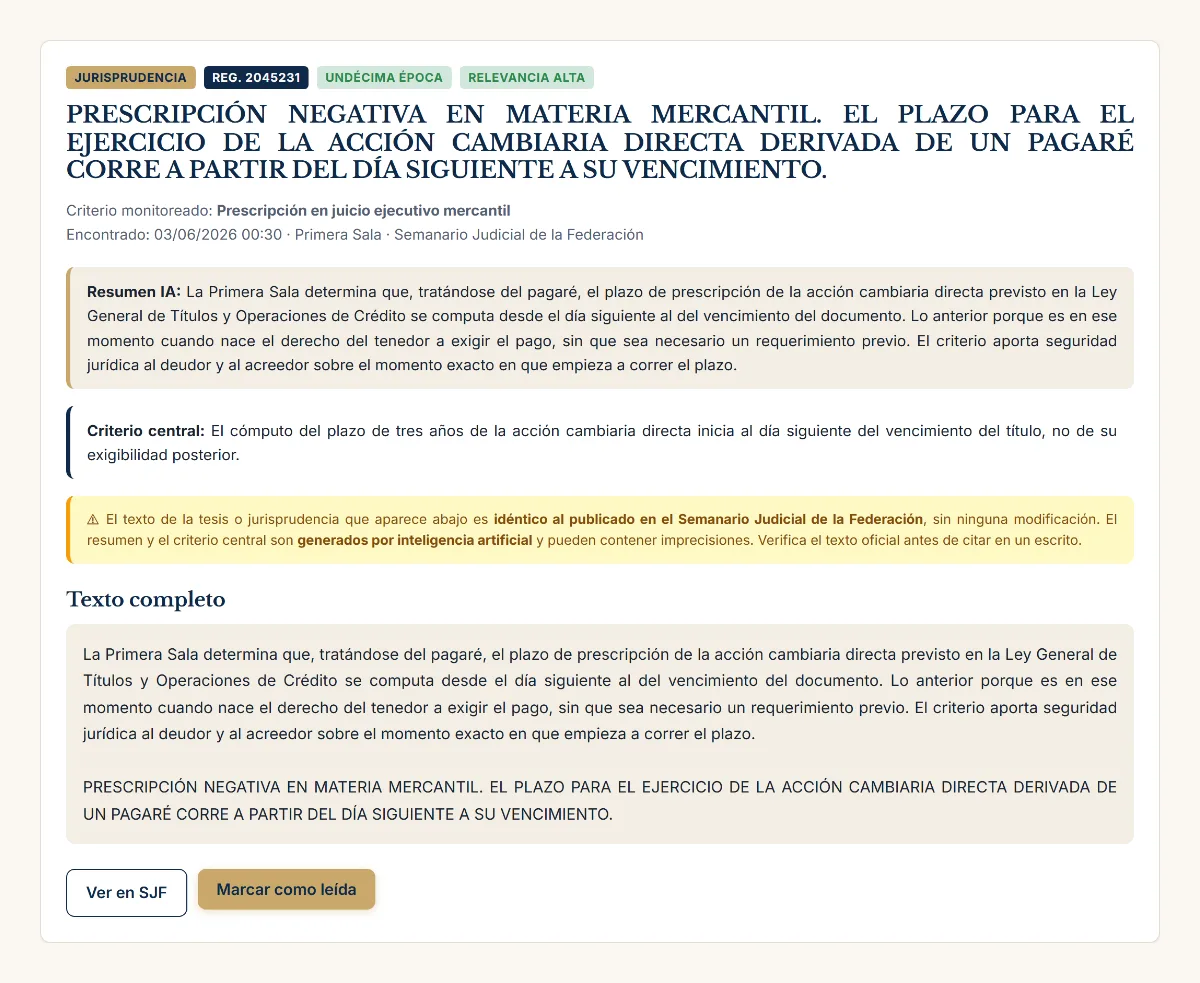Image resolution: width=1200 pixels, height=983 pixels.
Task: Click "Criterio monitoreado:" label
Action: (139, 211)
